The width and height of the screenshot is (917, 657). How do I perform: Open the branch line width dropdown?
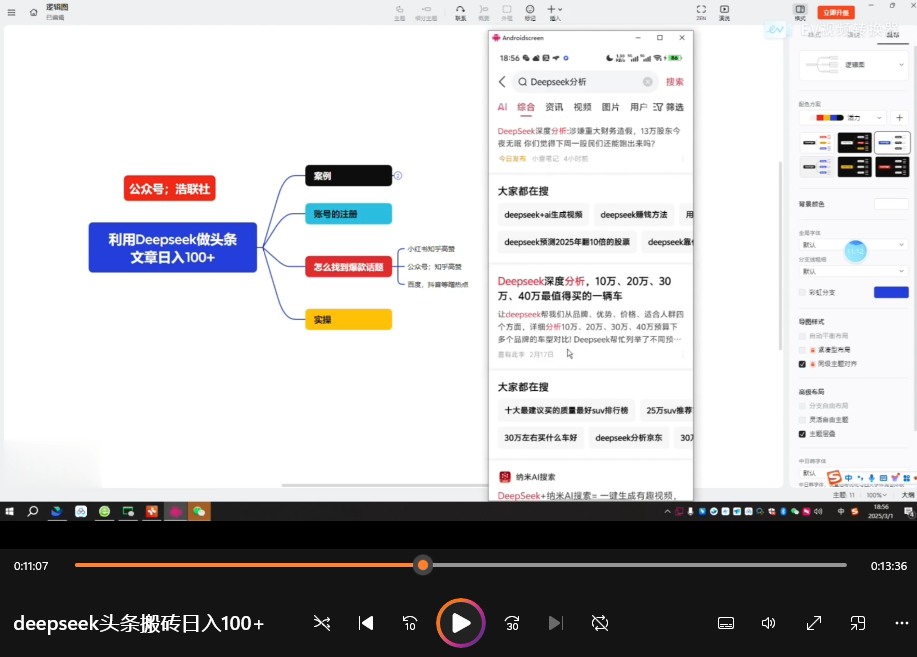pyautogui.click(x=853, y=271)
